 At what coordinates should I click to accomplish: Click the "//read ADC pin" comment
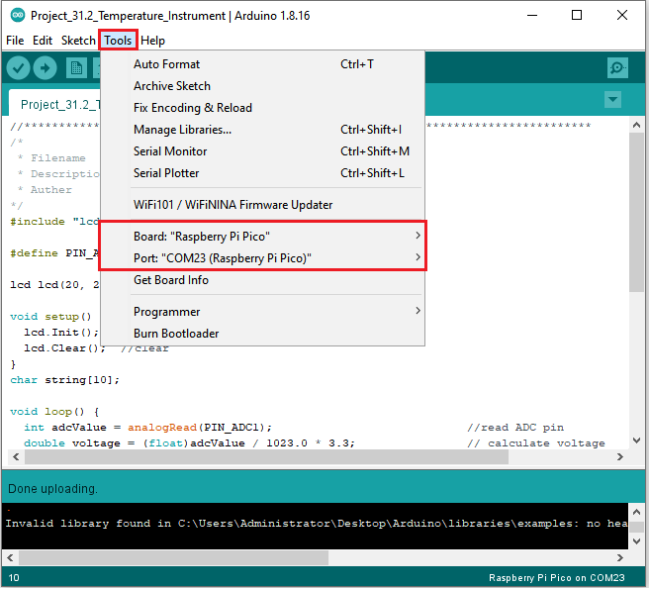pyautogui.click(x=515, y=427)
